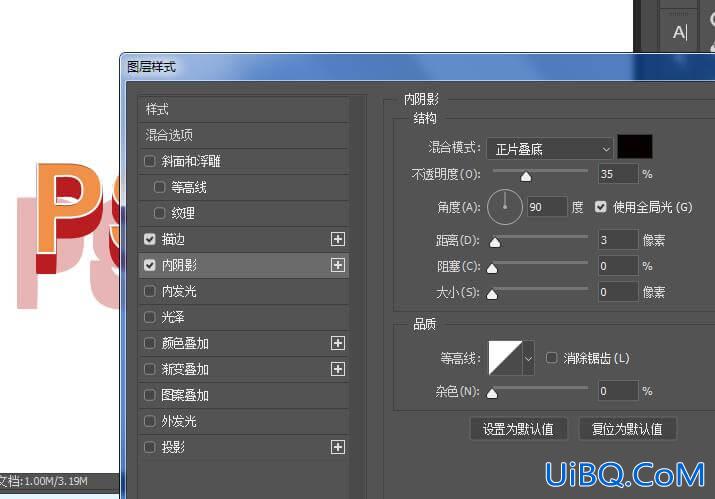715x499 pixels.
Task: Uncheck the 描边 stroke checkbox
Action: click(x=150, y=239)
